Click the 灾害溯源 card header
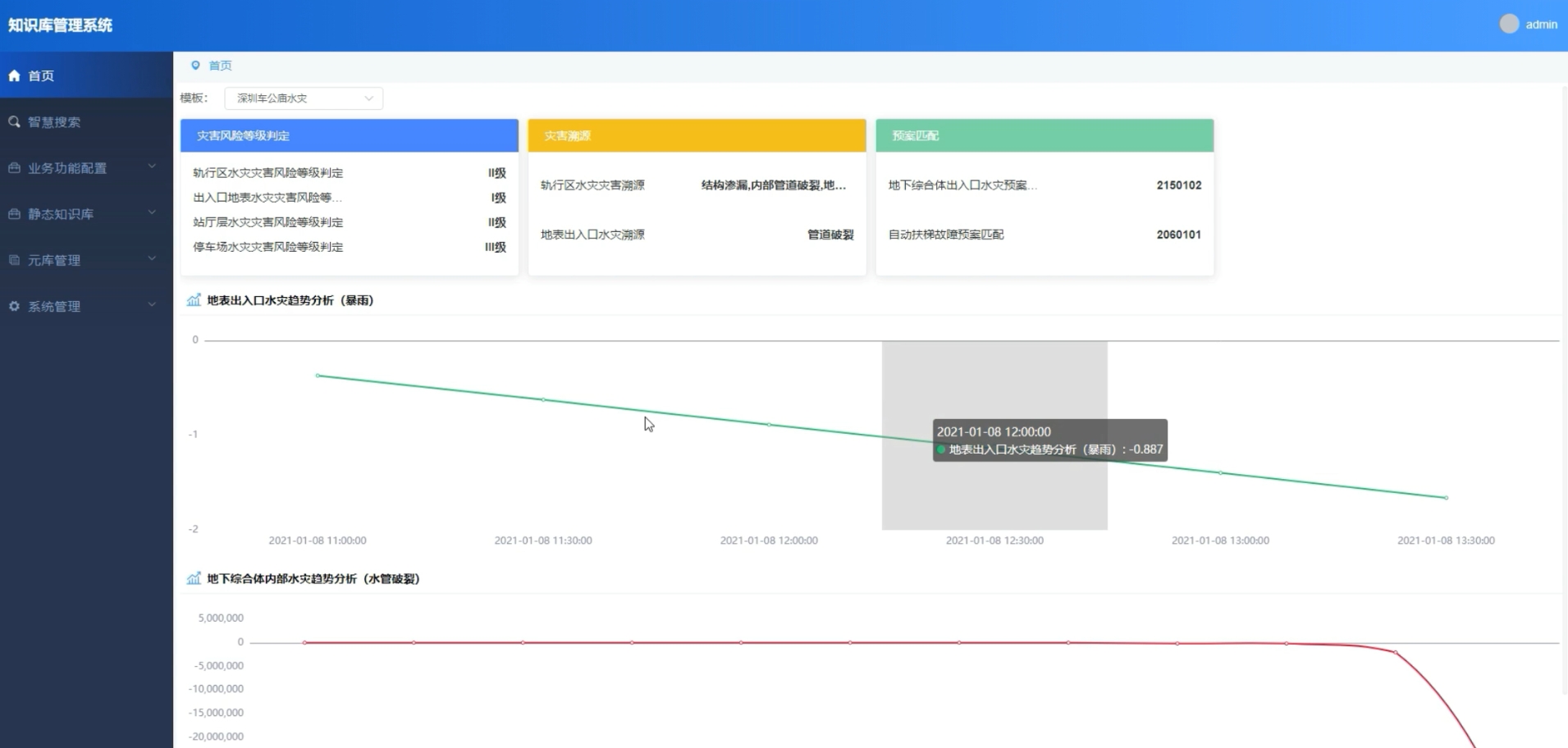Screen dimensions: 1568x748 (x=697, y=135)
